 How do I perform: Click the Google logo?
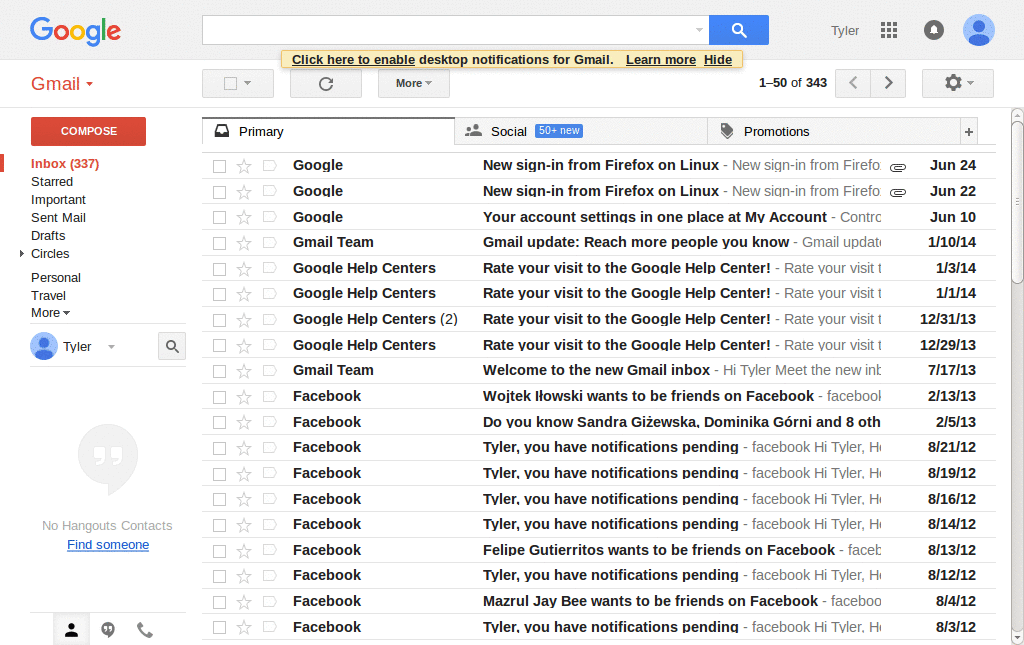(x=75, y=31)
